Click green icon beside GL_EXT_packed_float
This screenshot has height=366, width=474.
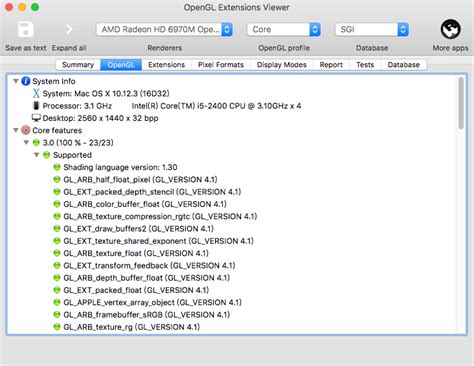[x=57, y=290]
